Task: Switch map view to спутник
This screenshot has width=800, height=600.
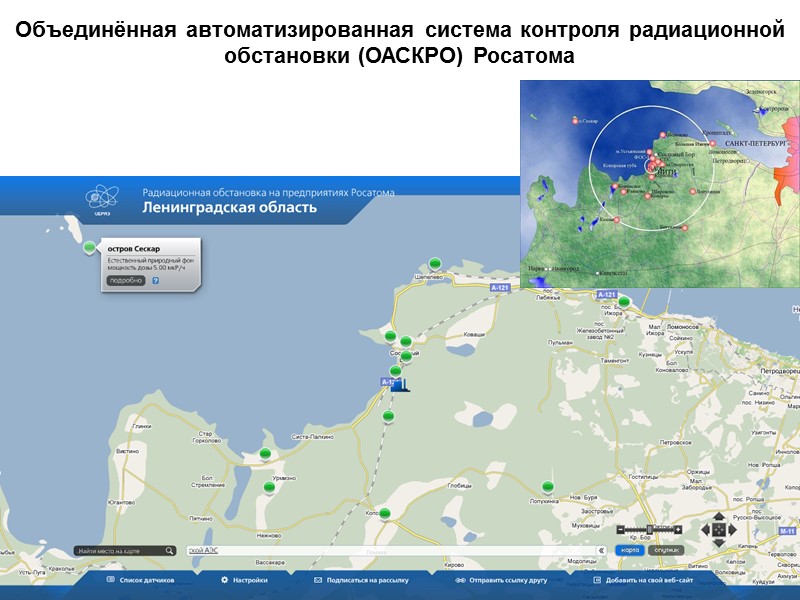Action: [x=666, y=550]
